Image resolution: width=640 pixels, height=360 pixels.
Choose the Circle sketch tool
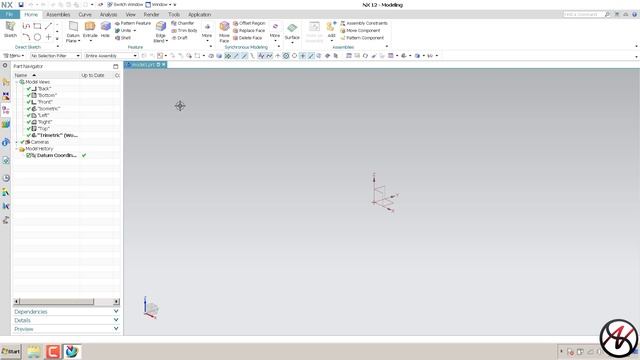coord(37,37)
